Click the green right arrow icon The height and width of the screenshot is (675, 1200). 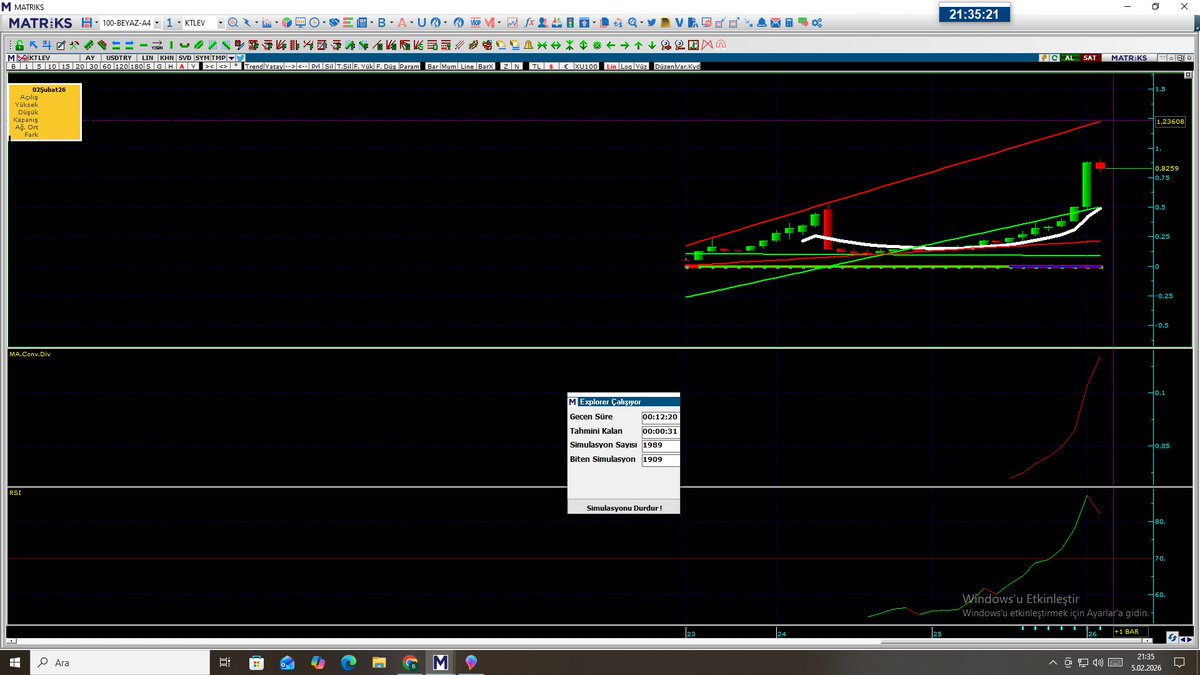[625, 45]
